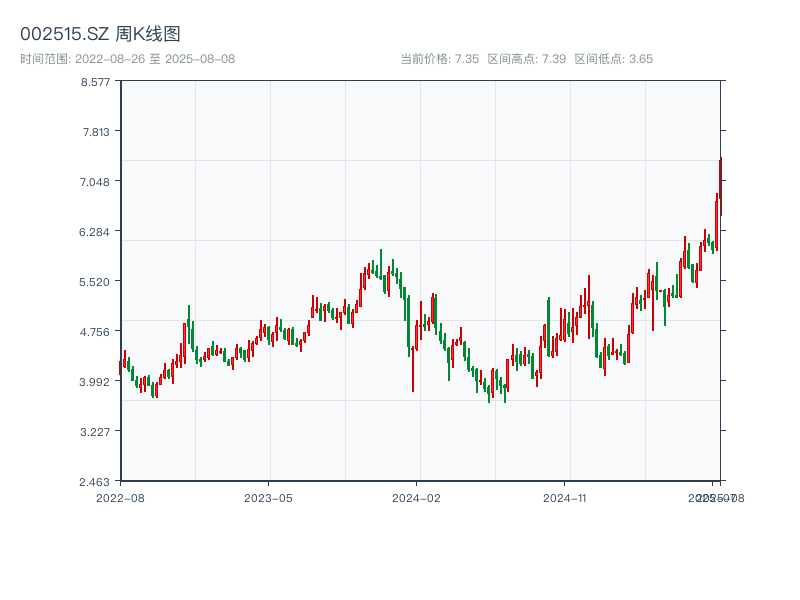Click y-axis value 6.284
Viewport: 800px width, 600px height.
click(94, 232)
